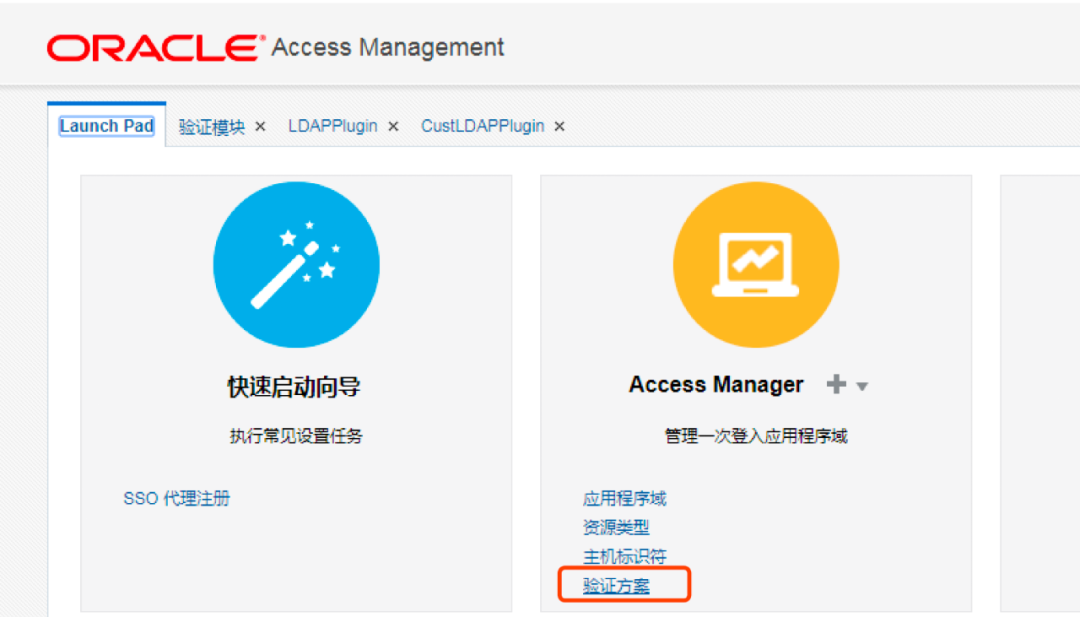Close the LDAPPlugin tab
Screen dimensions: 1080x617
coord(393,127)
